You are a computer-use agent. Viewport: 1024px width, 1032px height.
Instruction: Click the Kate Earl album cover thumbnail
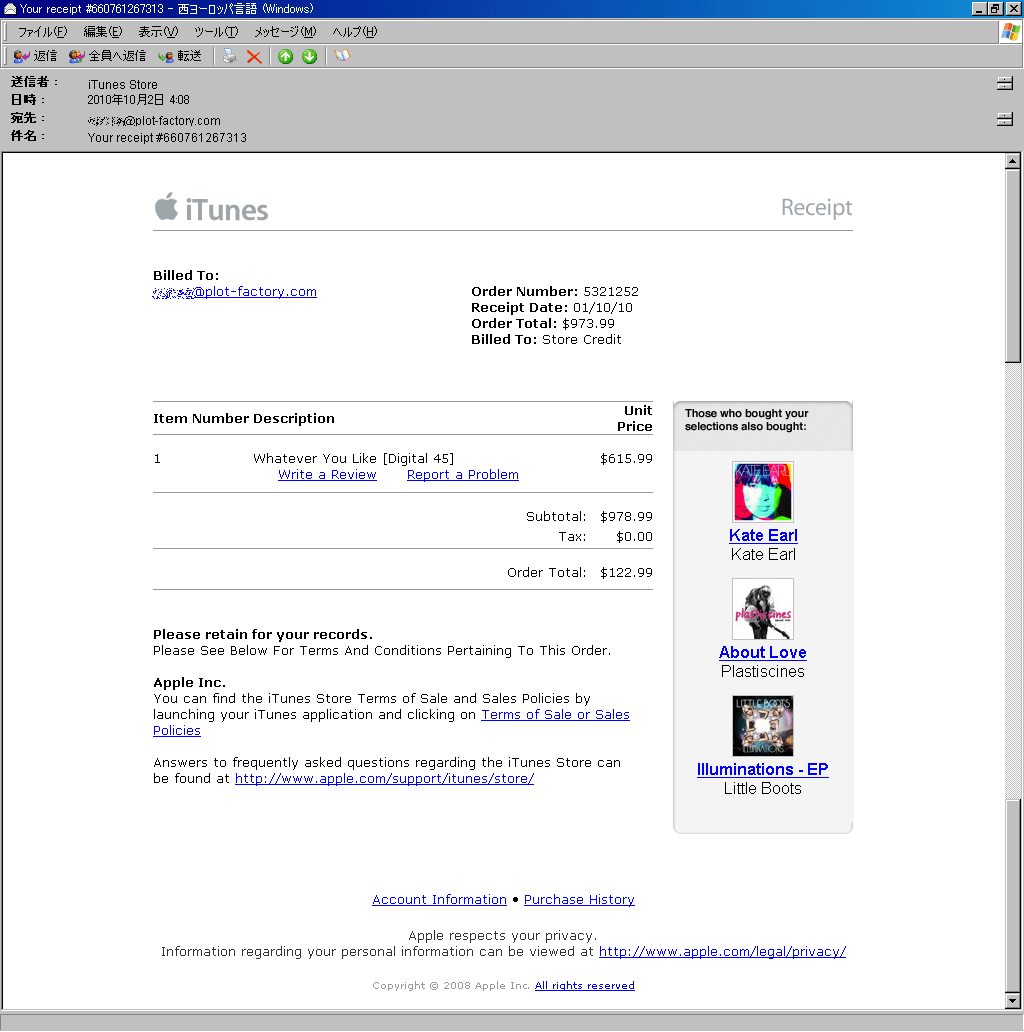[763, 492]
